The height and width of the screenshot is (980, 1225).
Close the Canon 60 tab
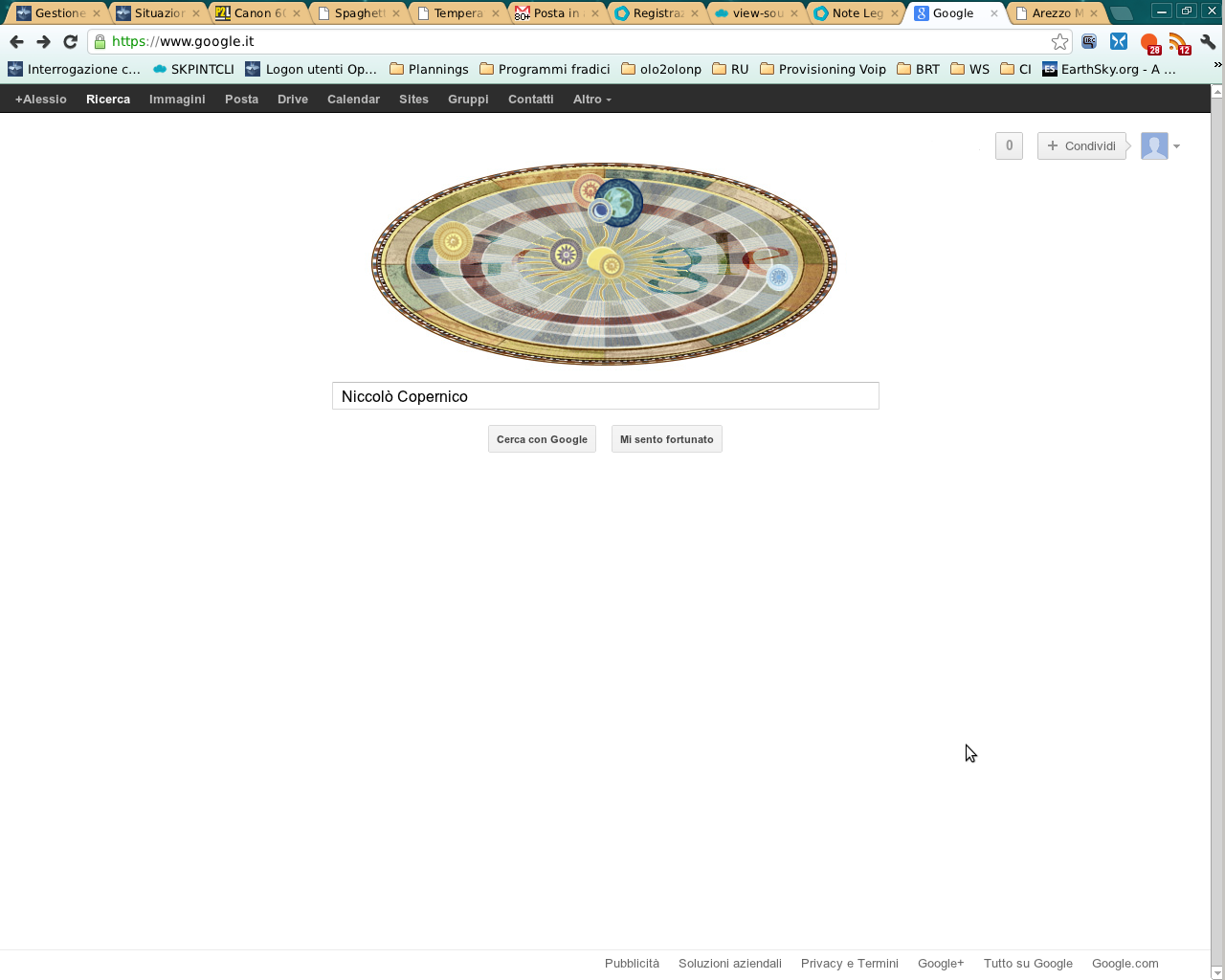coord(297,13)
